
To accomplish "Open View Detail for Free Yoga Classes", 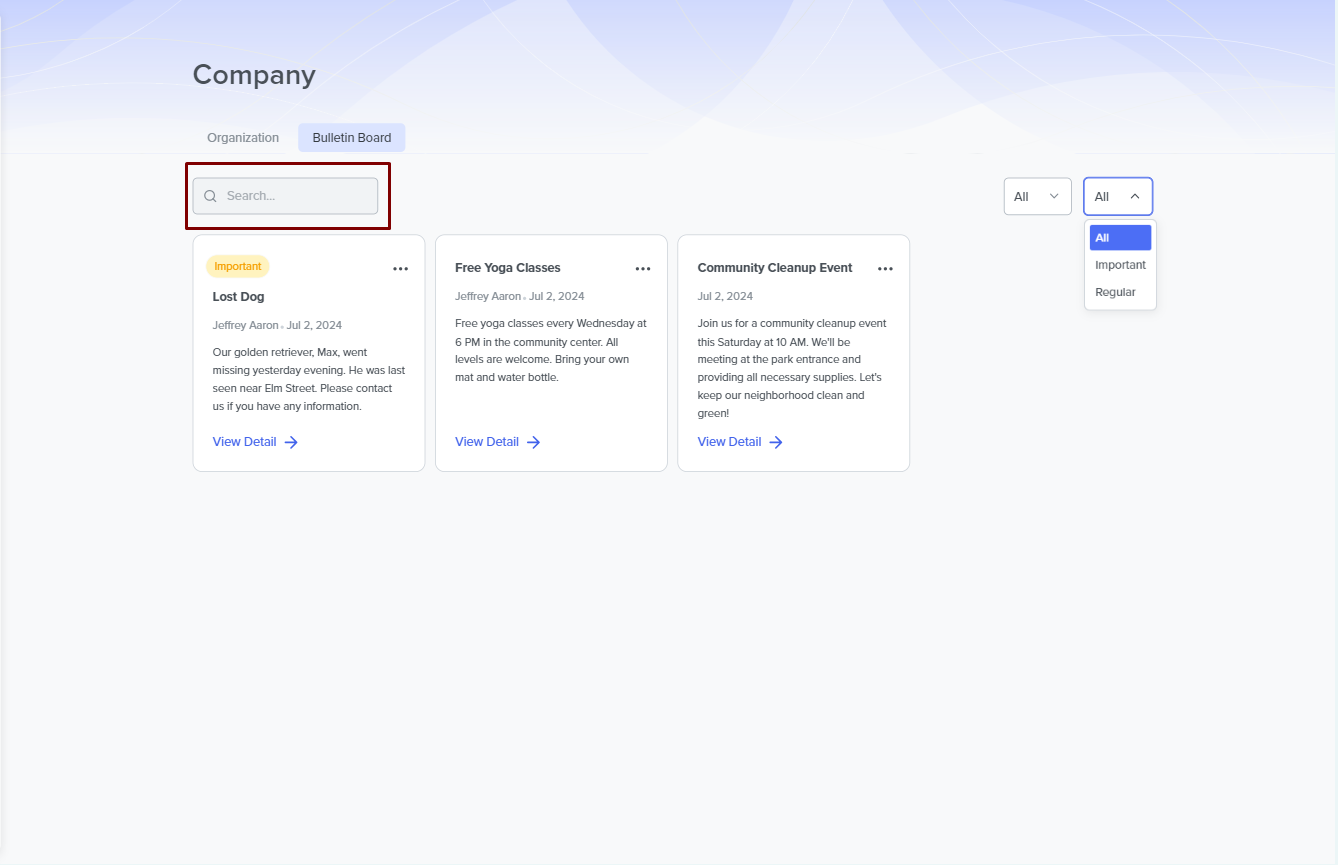I will tap(487, 442).
